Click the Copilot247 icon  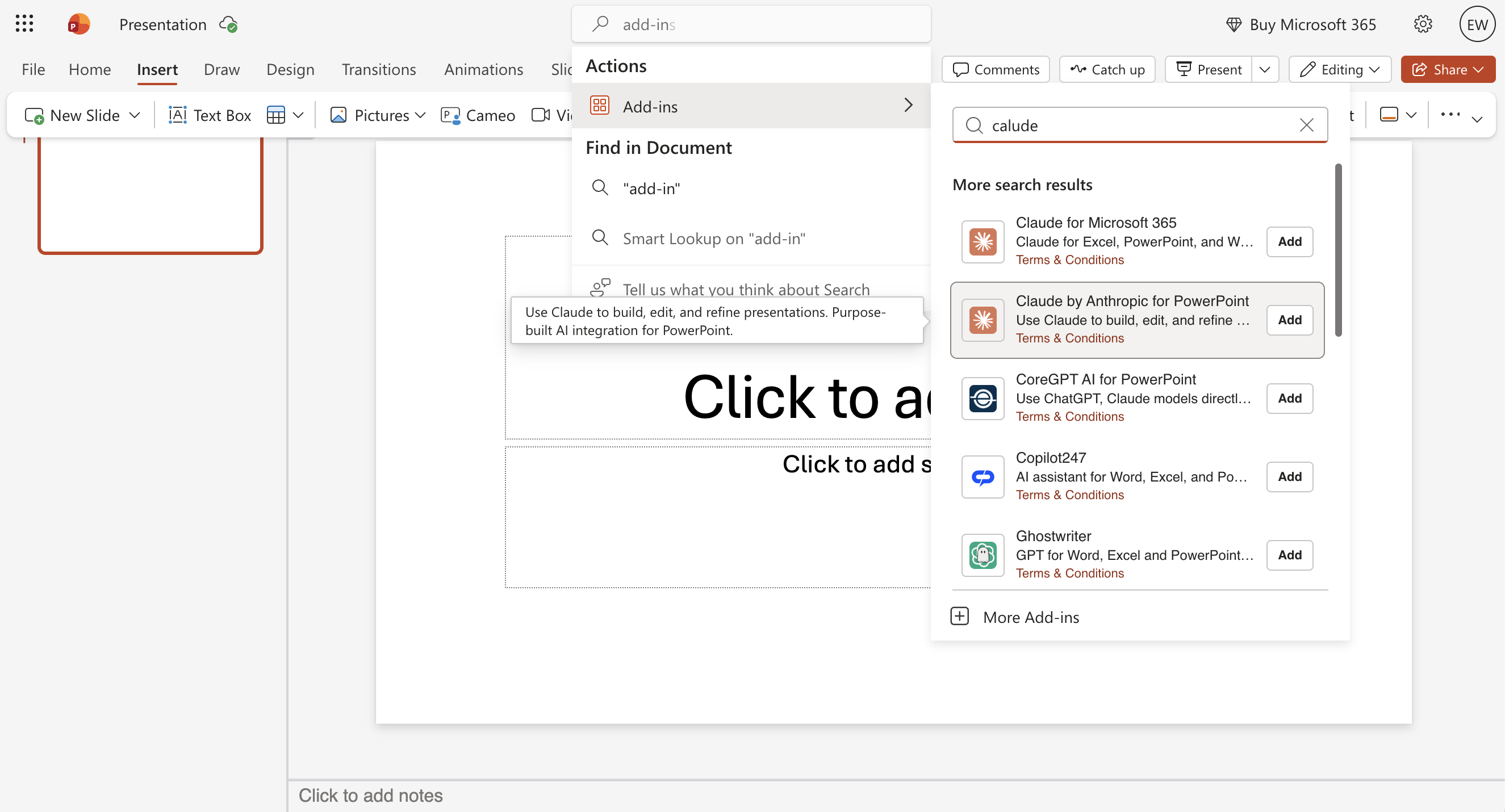coord(983,476)
